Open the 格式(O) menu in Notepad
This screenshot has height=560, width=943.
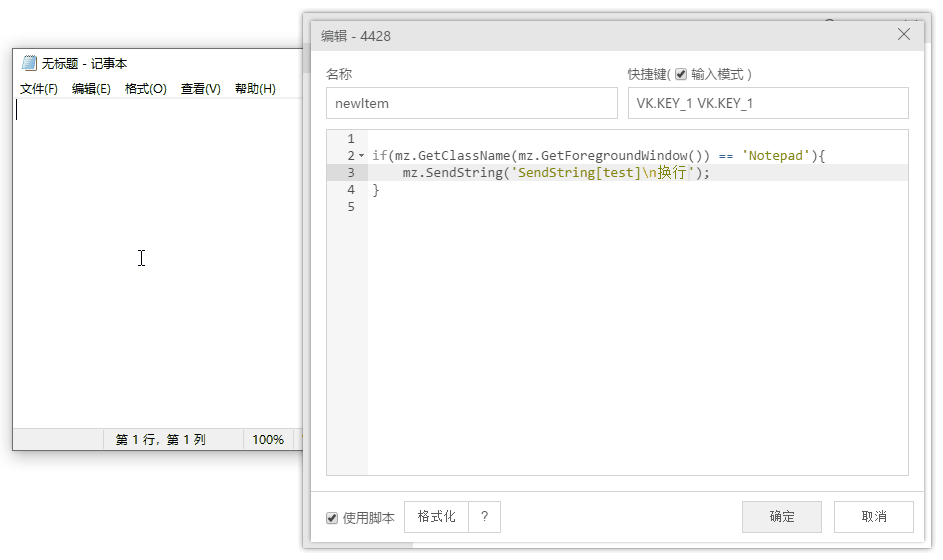[x=145, y=89]
